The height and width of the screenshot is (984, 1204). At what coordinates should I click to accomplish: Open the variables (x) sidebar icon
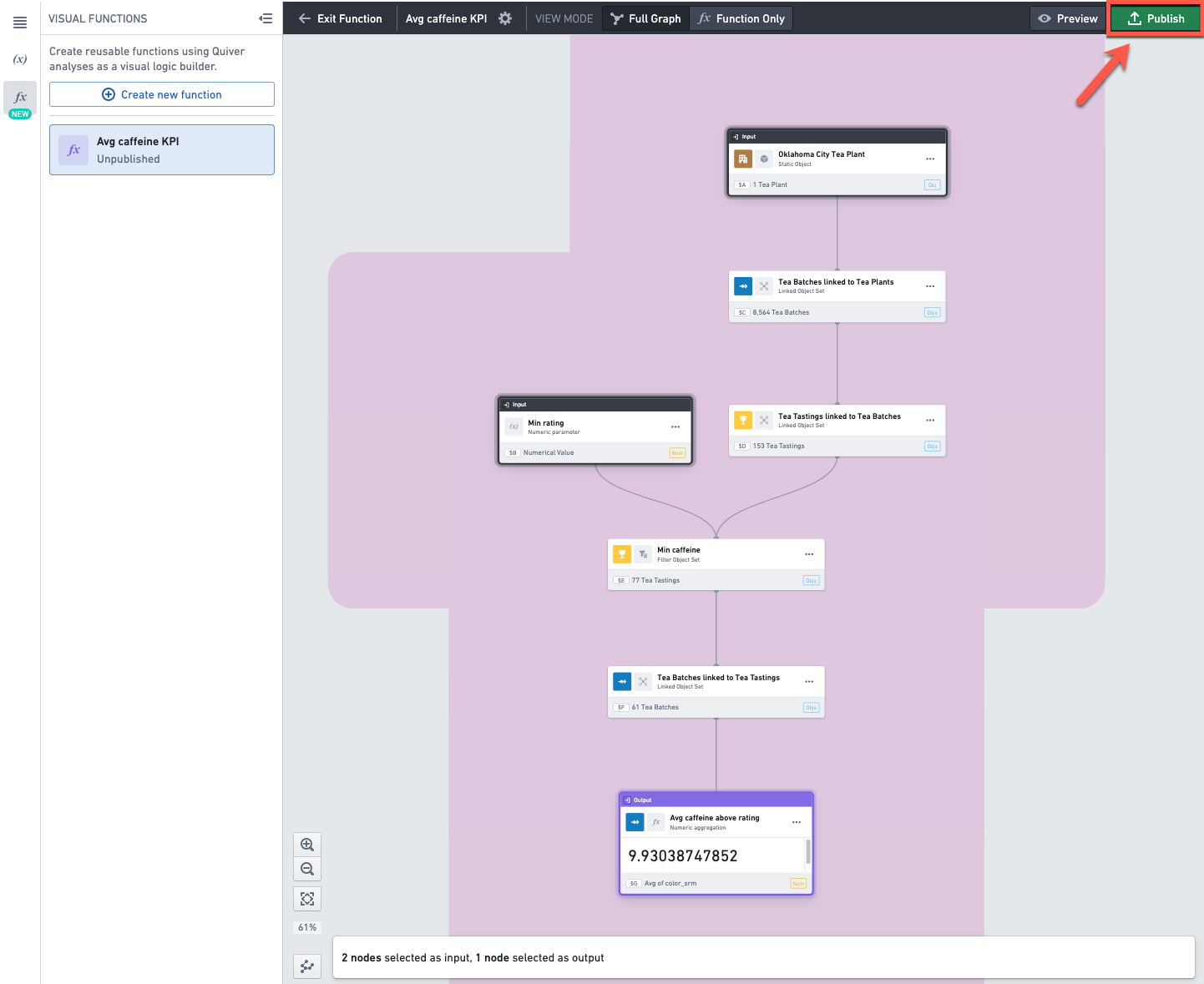tap(20, 59)
